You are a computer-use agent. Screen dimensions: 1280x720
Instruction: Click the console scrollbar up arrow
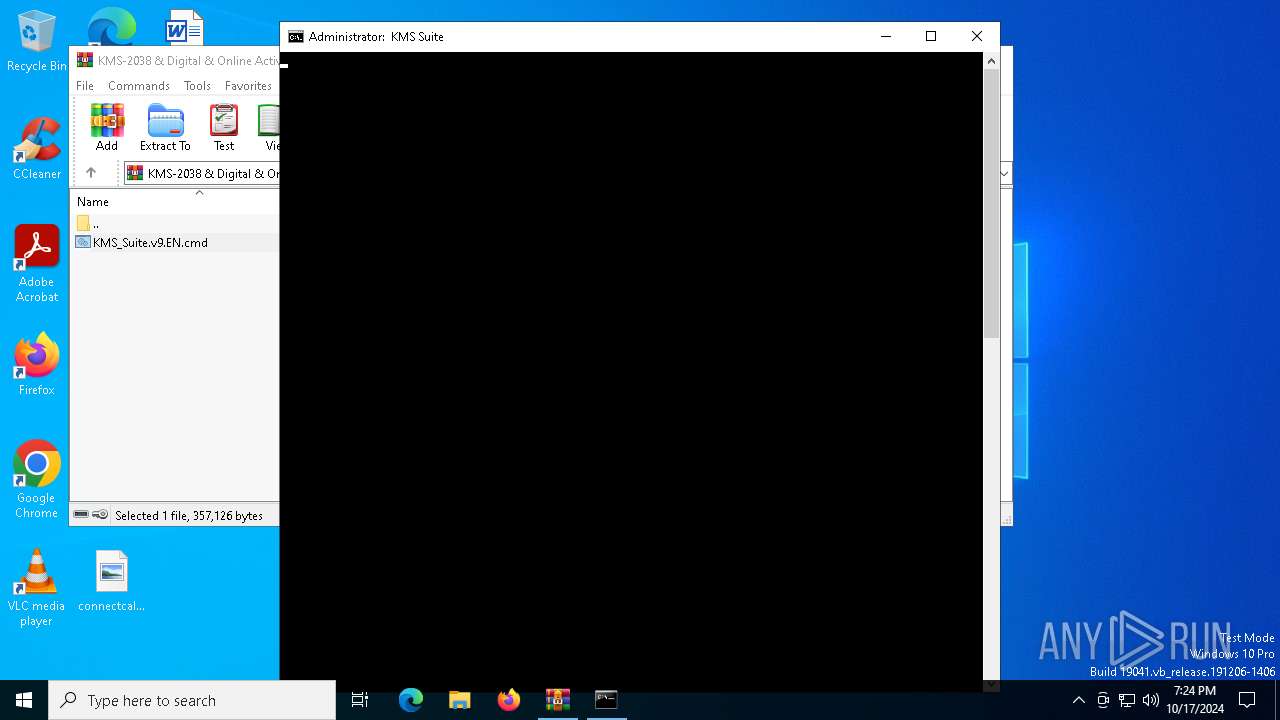991,61
